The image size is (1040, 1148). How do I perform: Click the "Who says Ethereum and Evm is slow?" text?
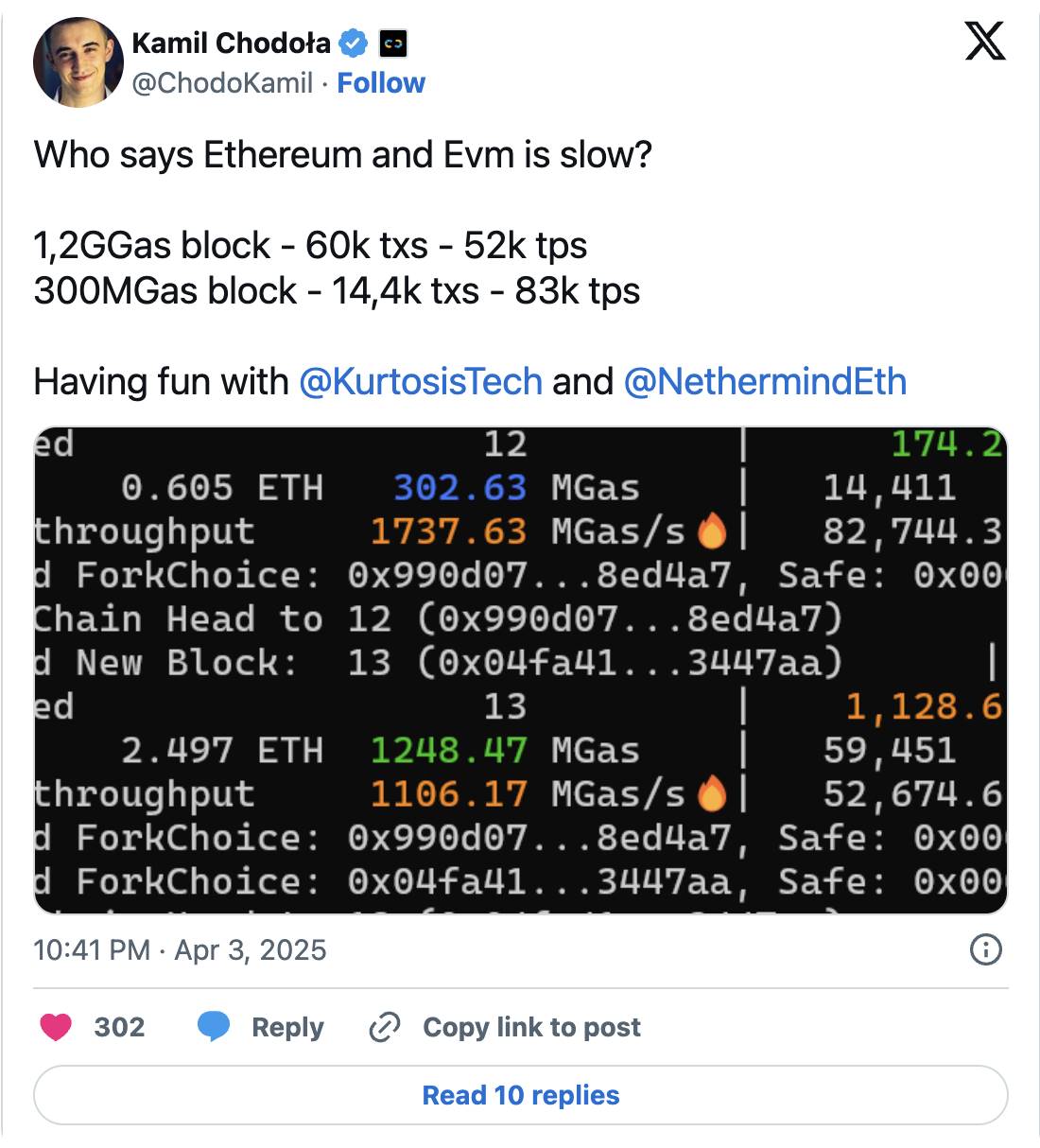click(342, 155)
